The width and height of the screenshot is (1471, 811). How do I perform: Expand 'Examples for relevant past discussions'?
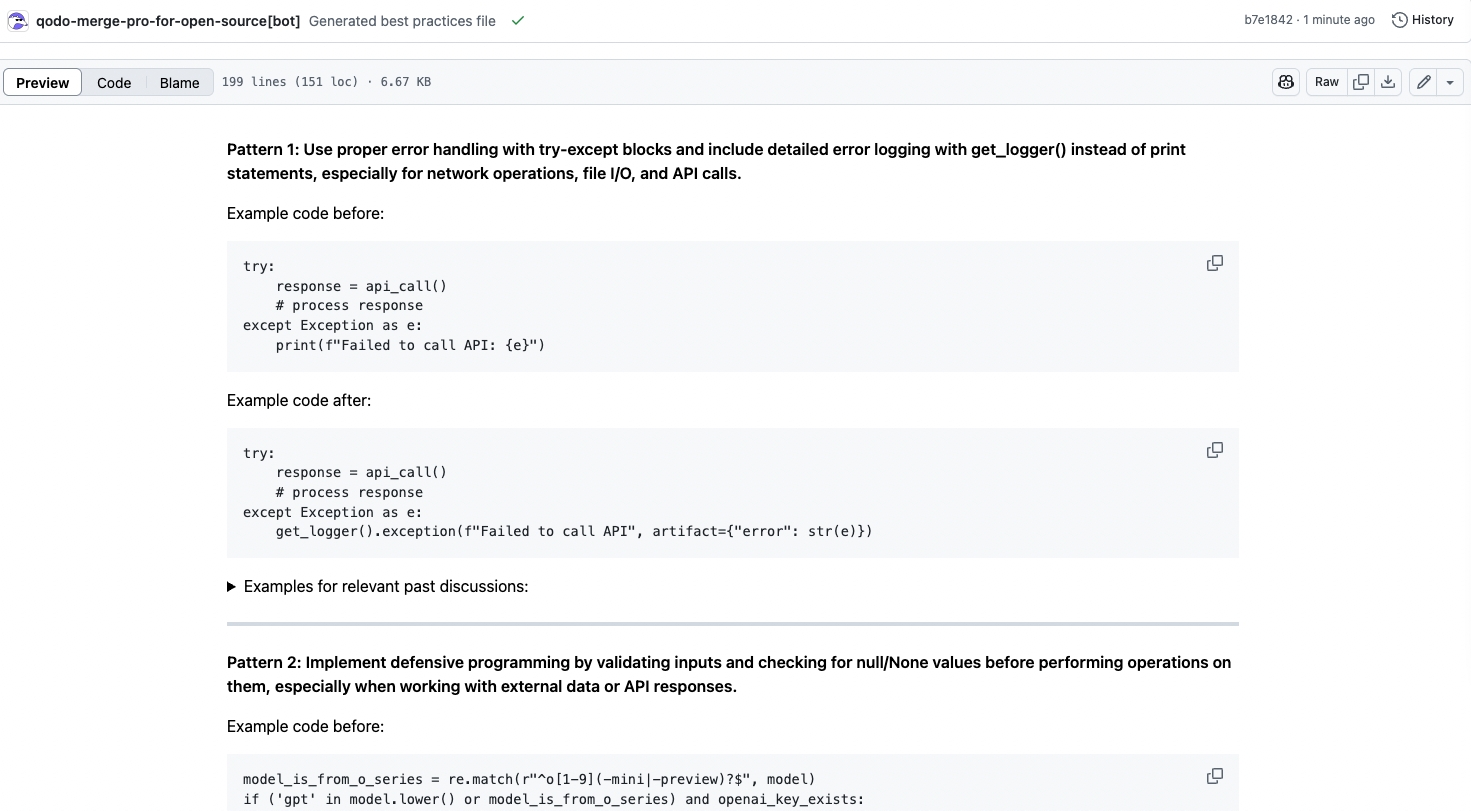[377, 586]
